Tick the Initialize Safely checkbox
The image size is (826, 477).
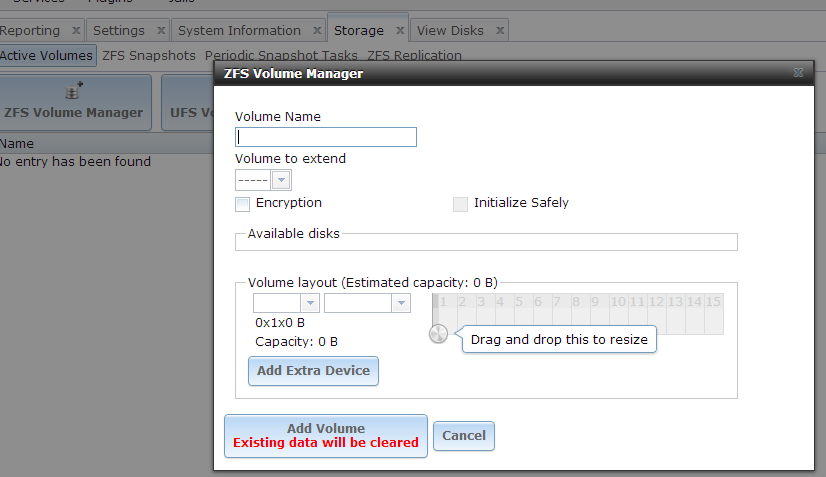[x=460, y=204]
